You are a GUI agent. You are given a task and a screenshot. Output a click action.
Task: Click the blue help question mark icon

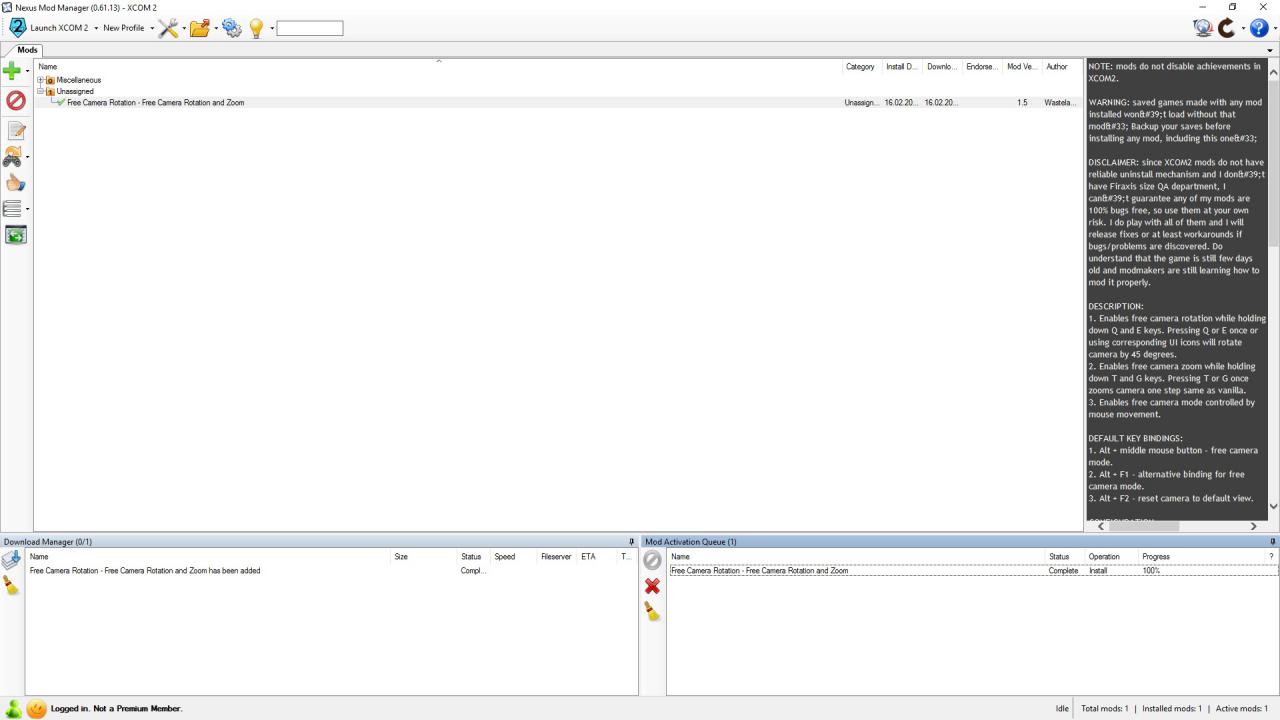click(1259, 28)
